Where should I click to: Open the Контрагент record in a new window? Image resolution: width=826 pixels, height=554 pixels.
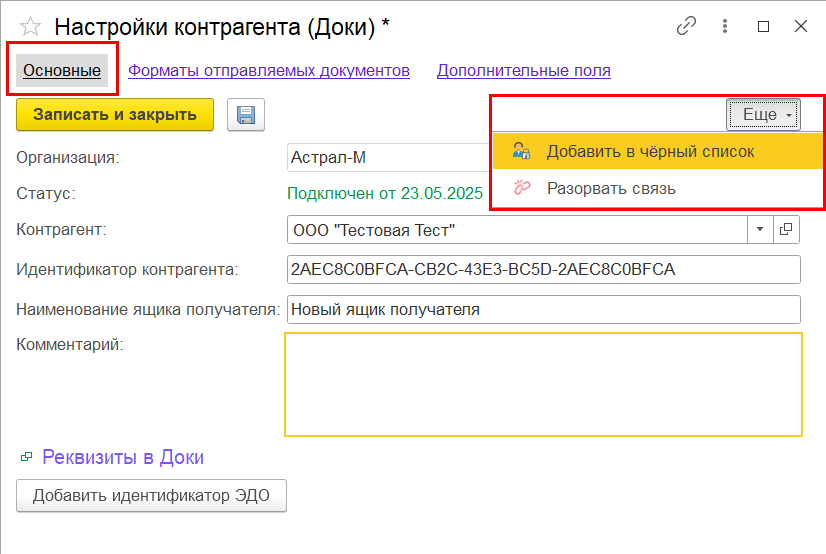(786, 229)
